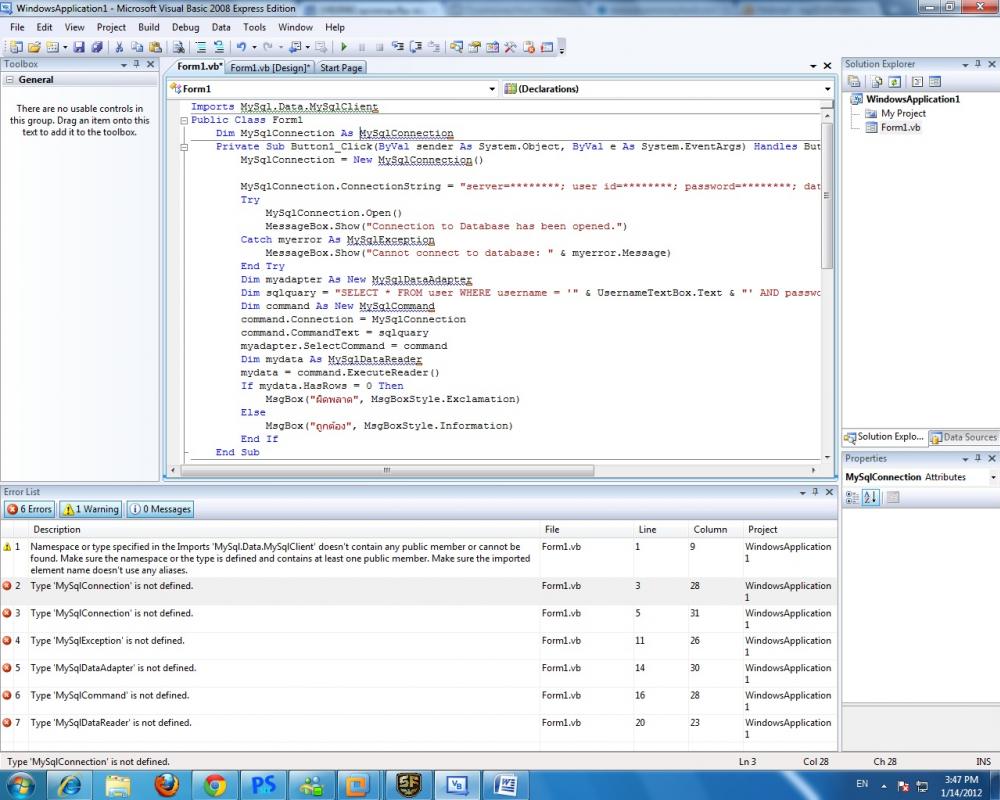Select error row "Type 'MySqlException' is not defined."
The width and height of the screenshot is (1000, 800).
point(418,646)
